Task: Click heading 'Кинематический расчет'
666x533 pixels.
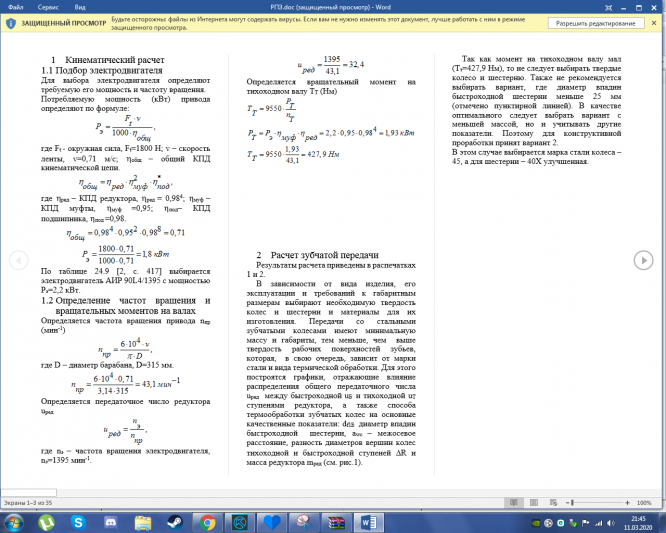Action: 115,60
